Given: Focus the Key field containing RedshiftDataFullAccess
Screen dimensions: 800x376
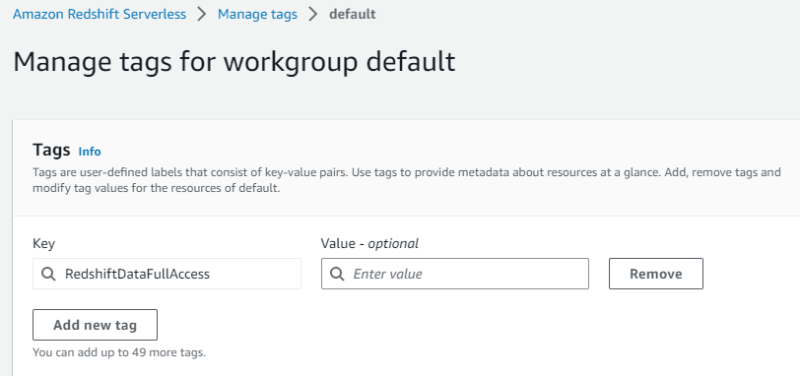Looking at the screenshot, I should 167,274.
